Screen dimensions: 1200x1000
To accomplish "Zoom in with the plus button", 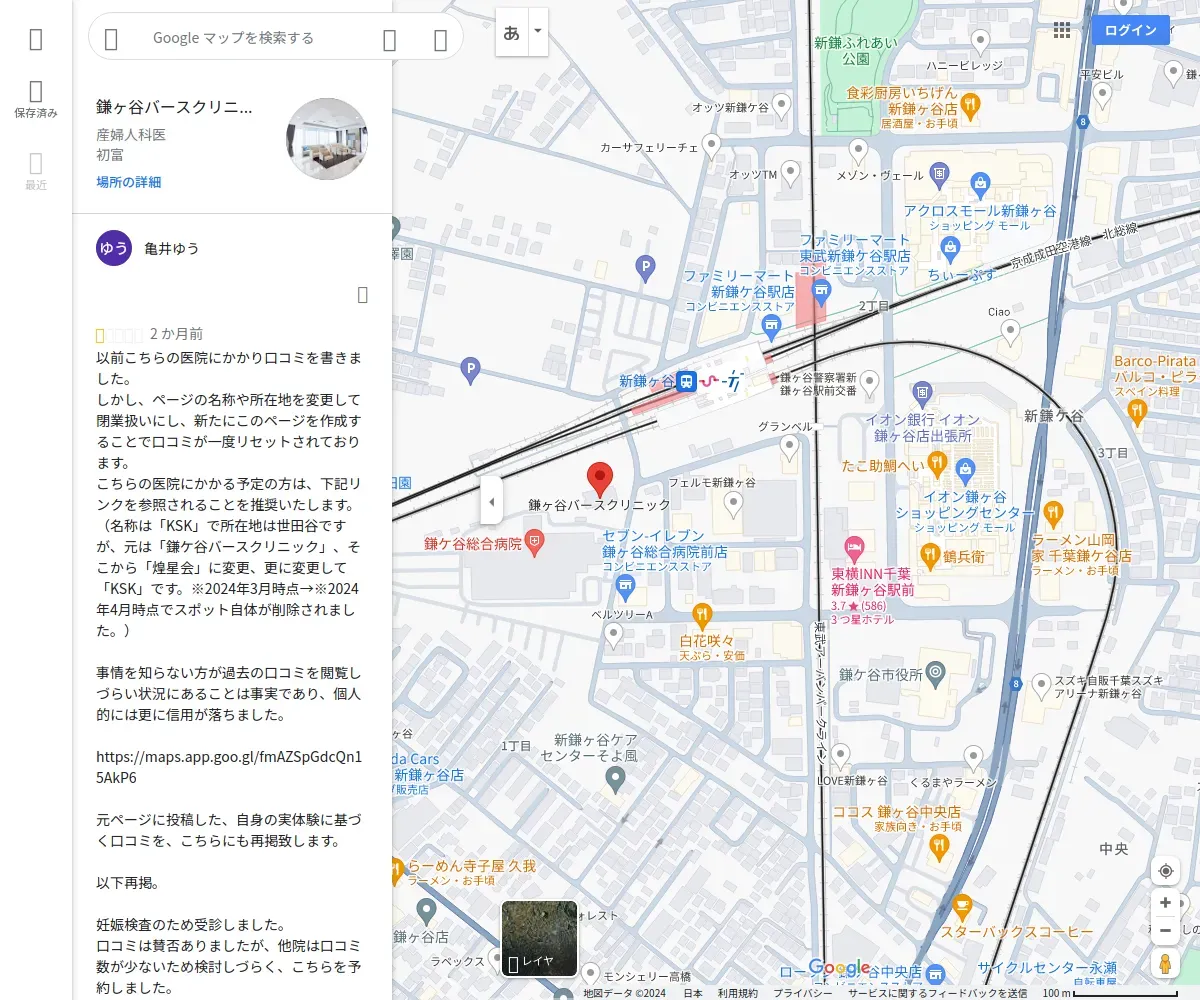I will tap(1165, 902).
